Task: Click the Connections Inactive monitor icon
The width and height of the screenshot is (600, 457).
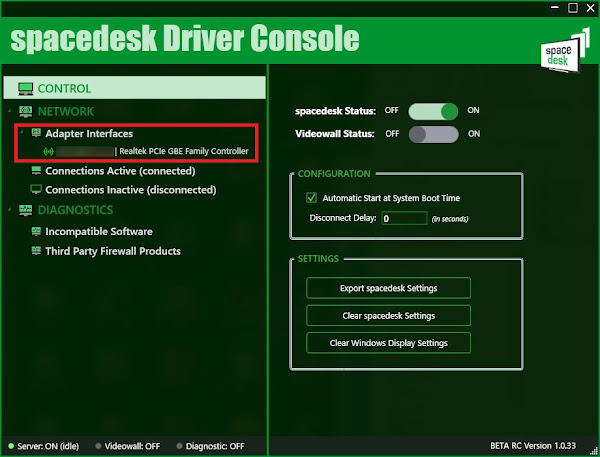Action: click(36, 189)
